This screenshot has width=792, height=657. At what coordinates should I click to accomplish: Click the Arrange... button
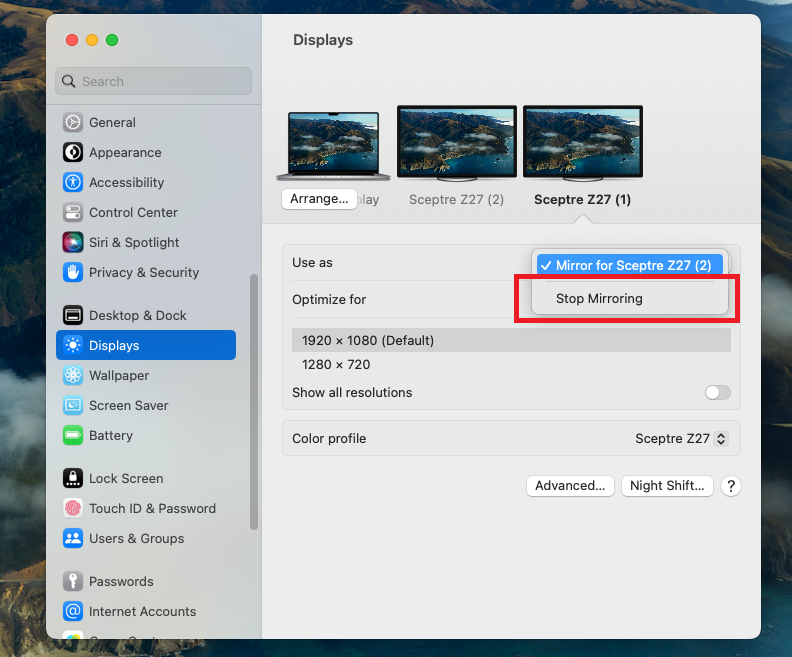(x=319, y=199)
